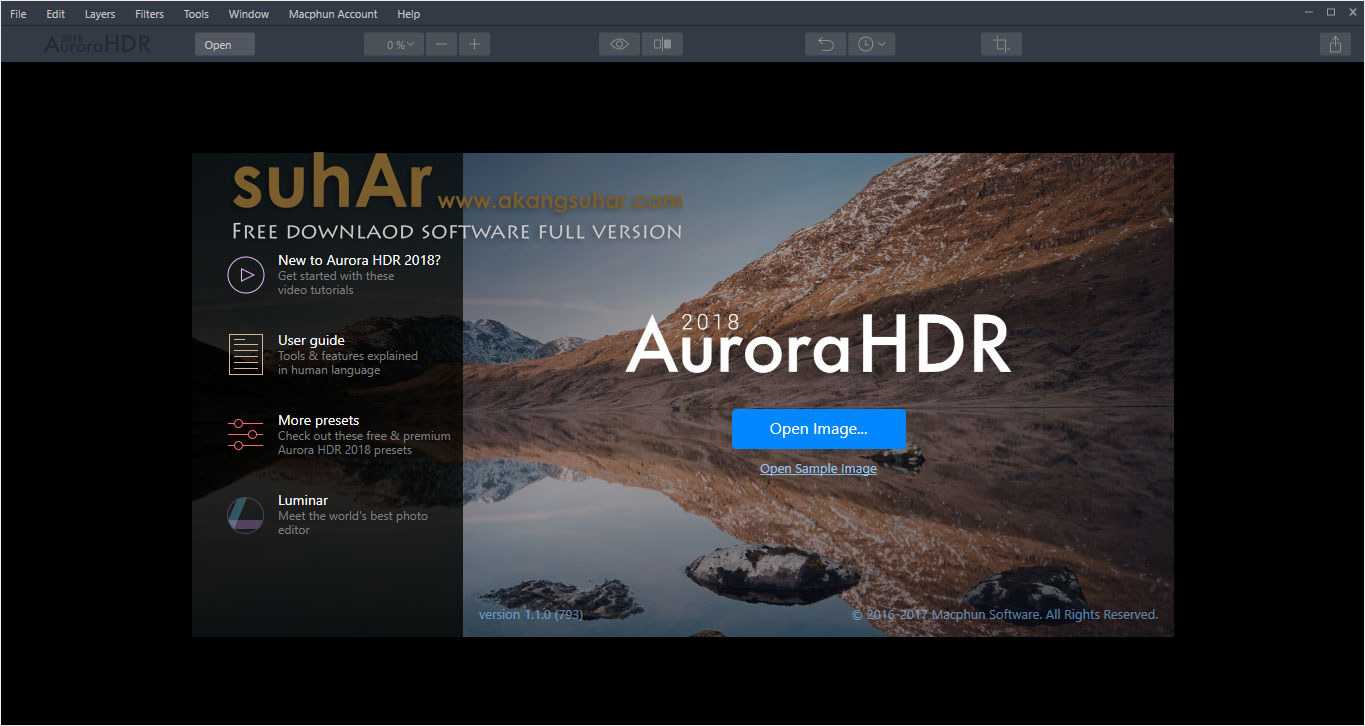Expand the zoom percentage dropdown

pos(394,45)
